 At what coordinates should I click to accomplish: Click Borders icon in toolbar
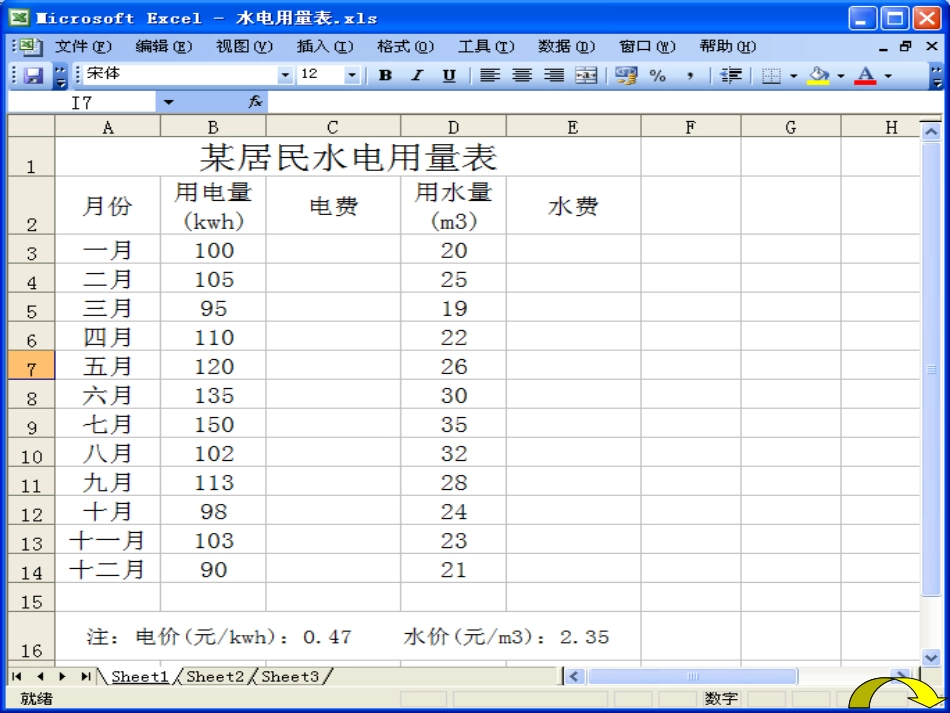click(771, 75)
